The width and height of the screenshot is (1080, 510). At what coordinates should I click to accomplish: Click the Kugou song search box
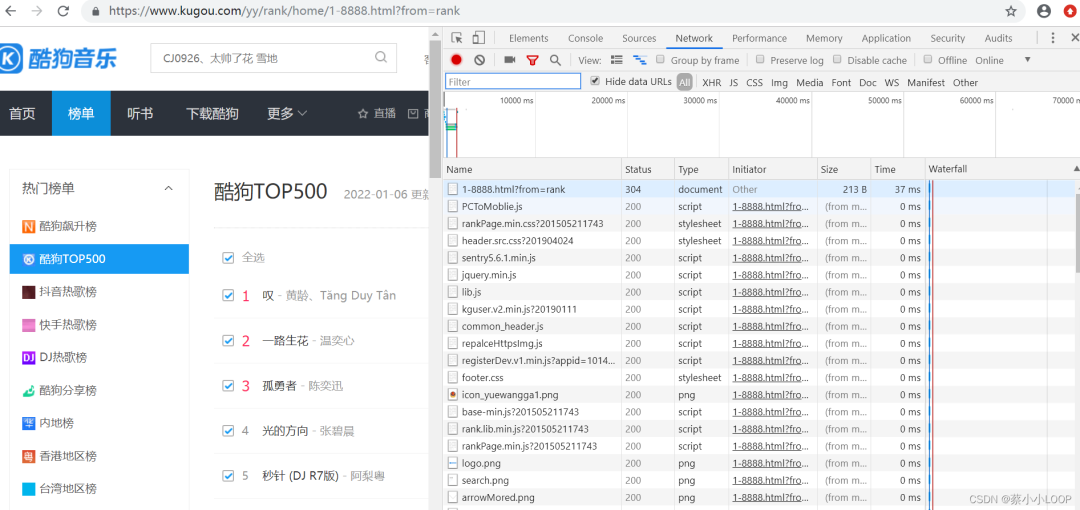pos(273,58)
